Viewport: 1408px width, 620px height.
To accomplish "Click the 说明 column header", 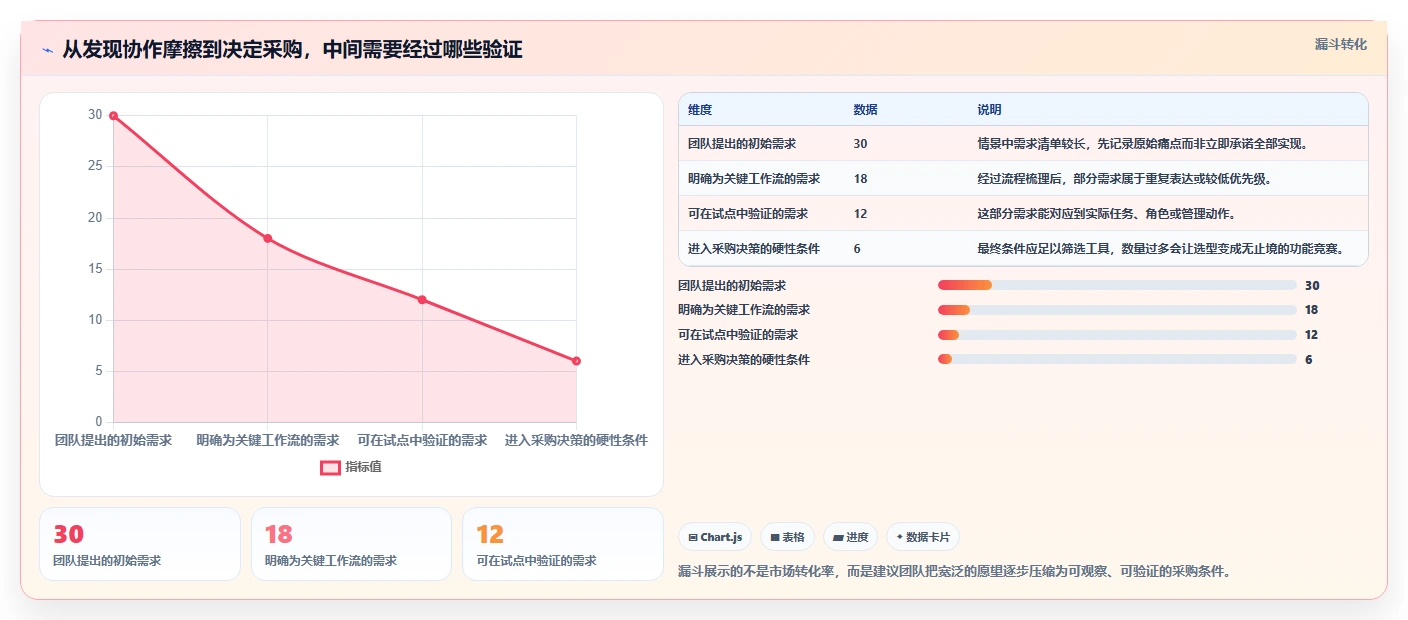I will point(989,110).
